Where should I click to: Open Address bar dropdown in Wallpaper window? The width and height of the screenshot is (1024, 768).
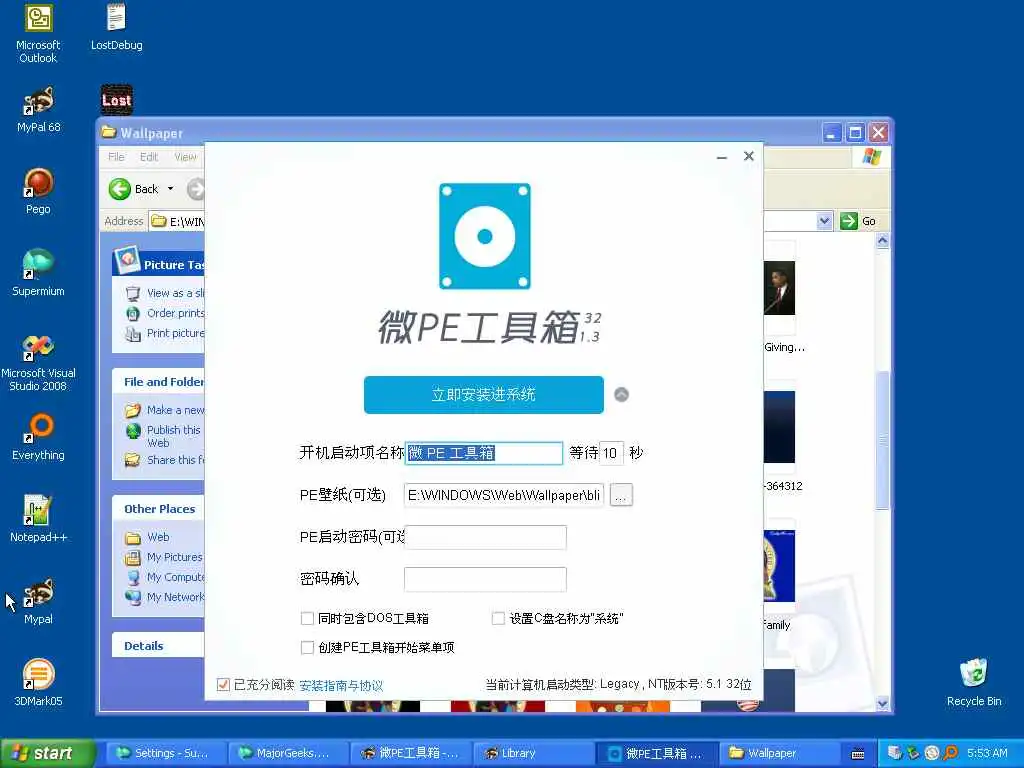(x=824, y=221)
